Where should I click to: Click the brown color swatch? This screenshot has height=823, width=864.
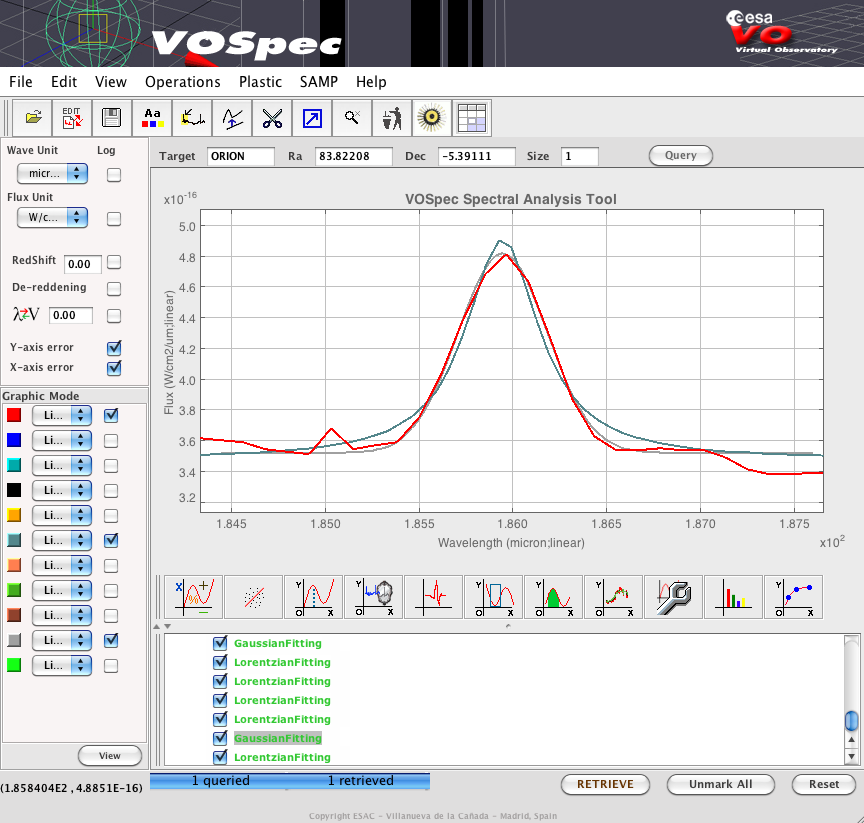click(x=14, y=615)
